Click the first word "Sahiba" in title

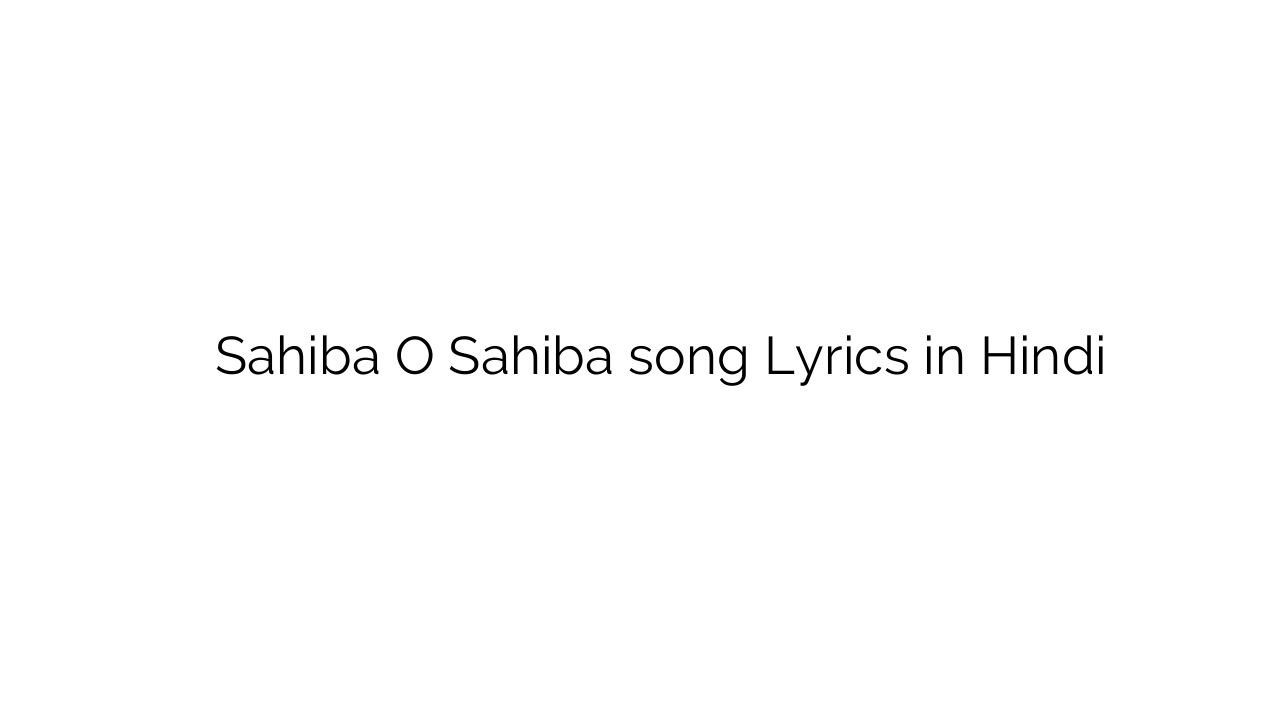coord(297,357)
